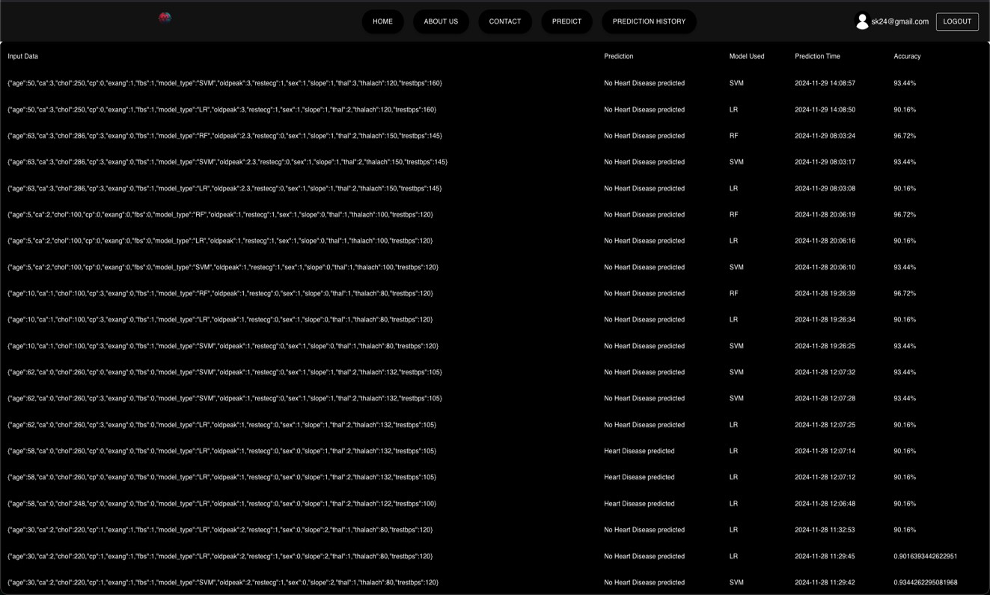Click the input data JSON in the 19:26:25 row

pos(223,347)
